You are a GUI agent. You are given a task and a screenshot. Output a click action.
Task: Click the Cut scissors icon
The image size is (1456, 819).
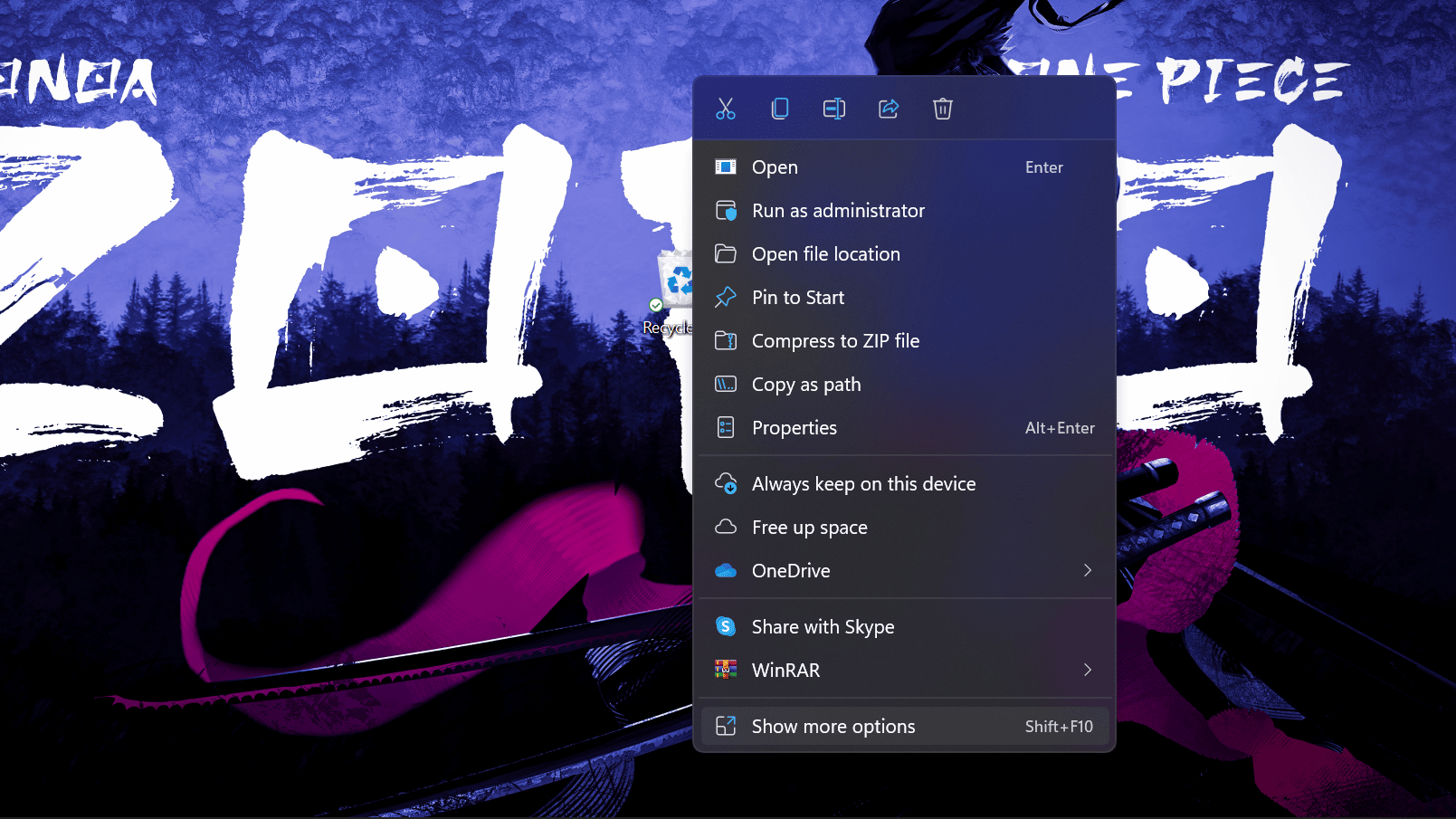pos(726,110)
